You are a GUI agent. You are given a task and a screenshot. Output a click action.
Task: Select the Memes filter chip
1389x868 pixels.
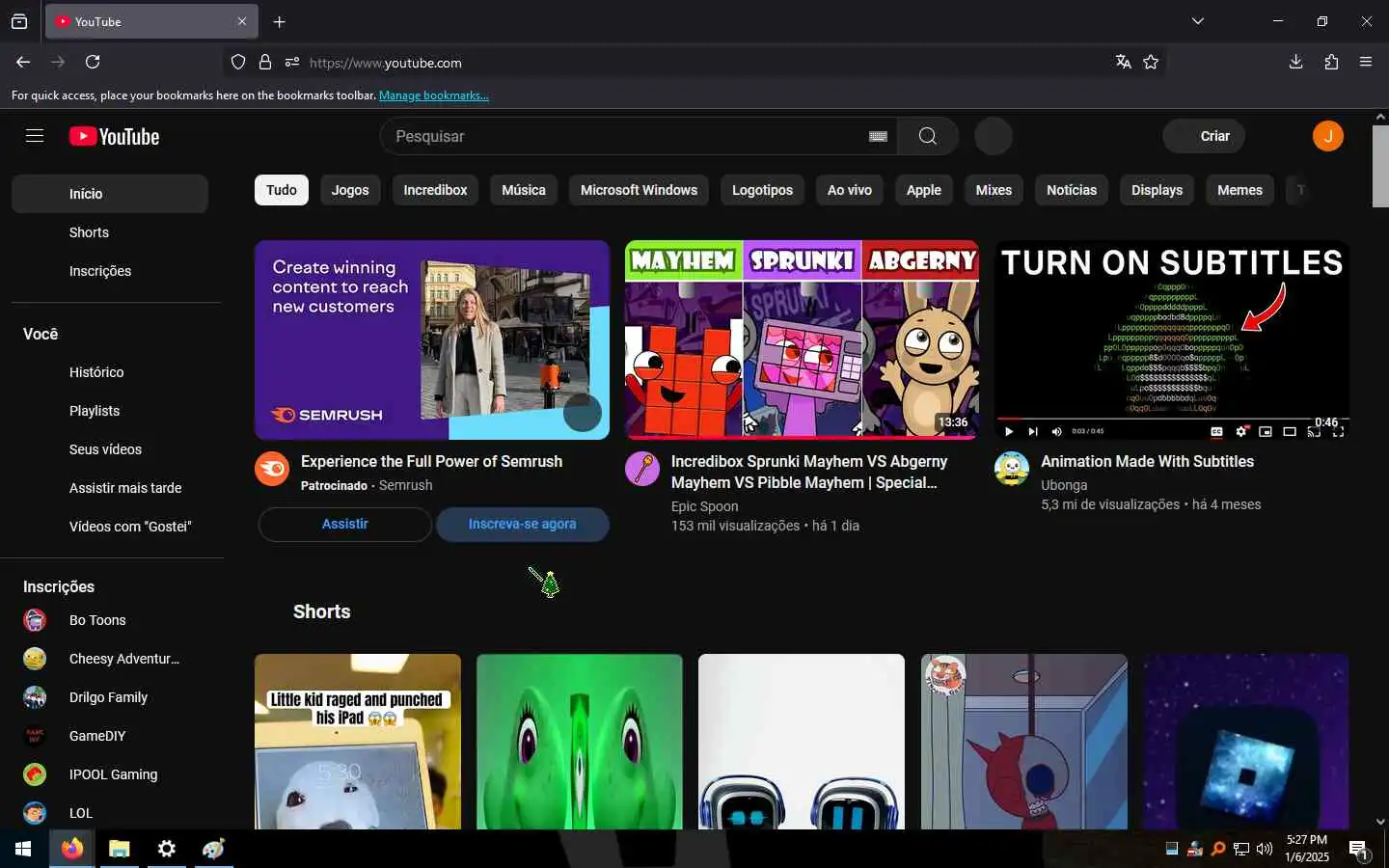click(x=1239, y=190)
